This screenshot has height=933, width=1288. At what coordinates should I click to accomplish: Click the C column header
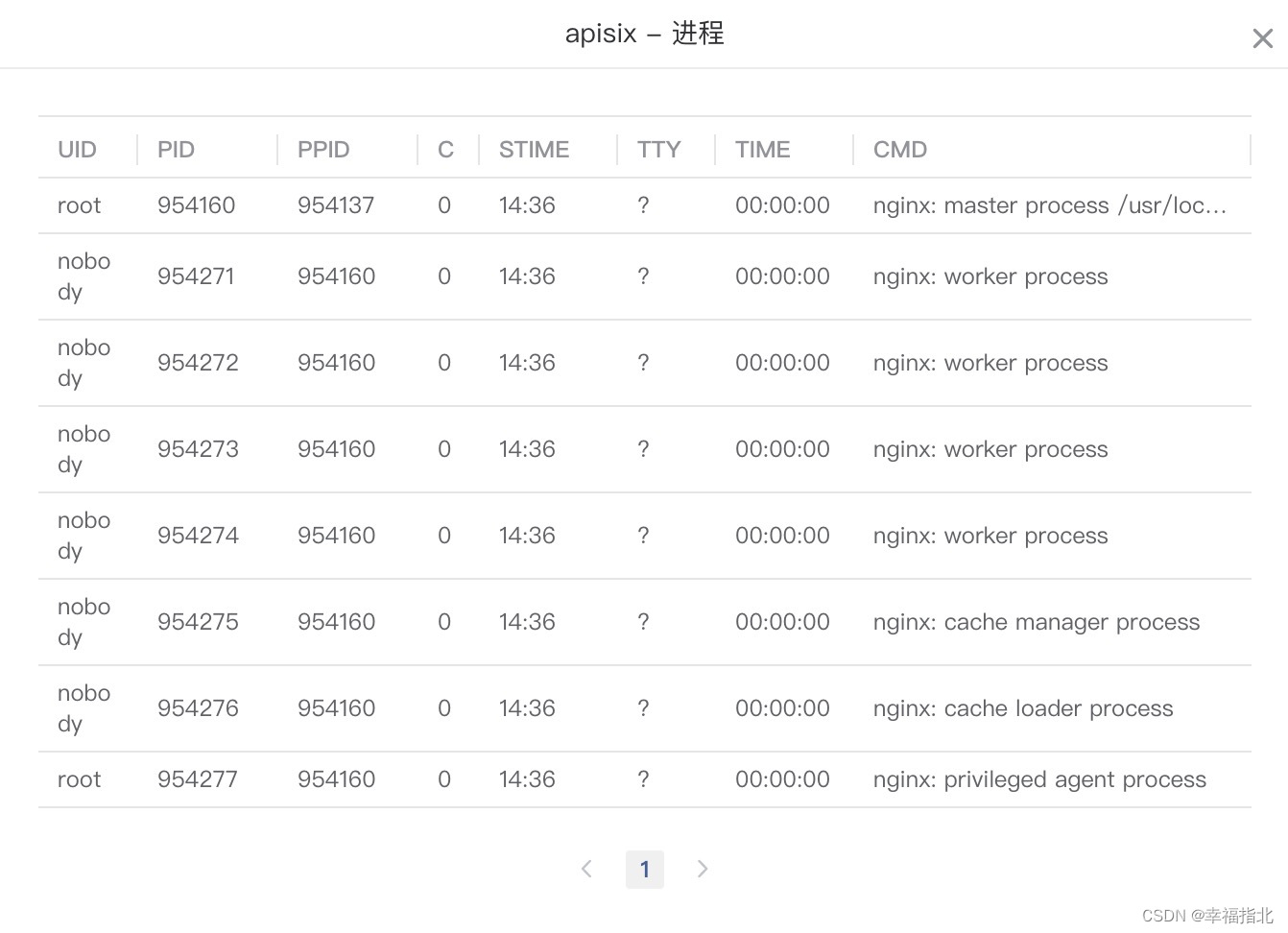point(445,150)
